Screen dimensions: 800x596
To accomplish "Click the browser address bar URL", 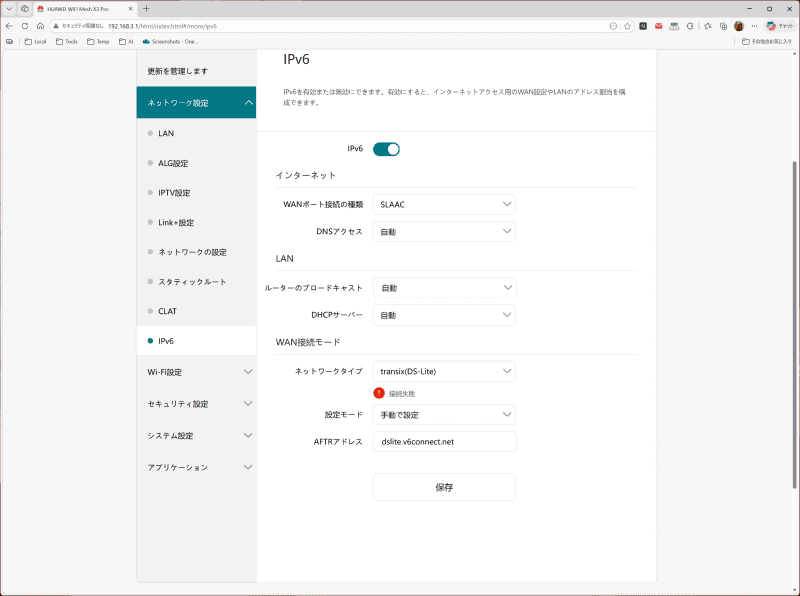I will [162, 26].
